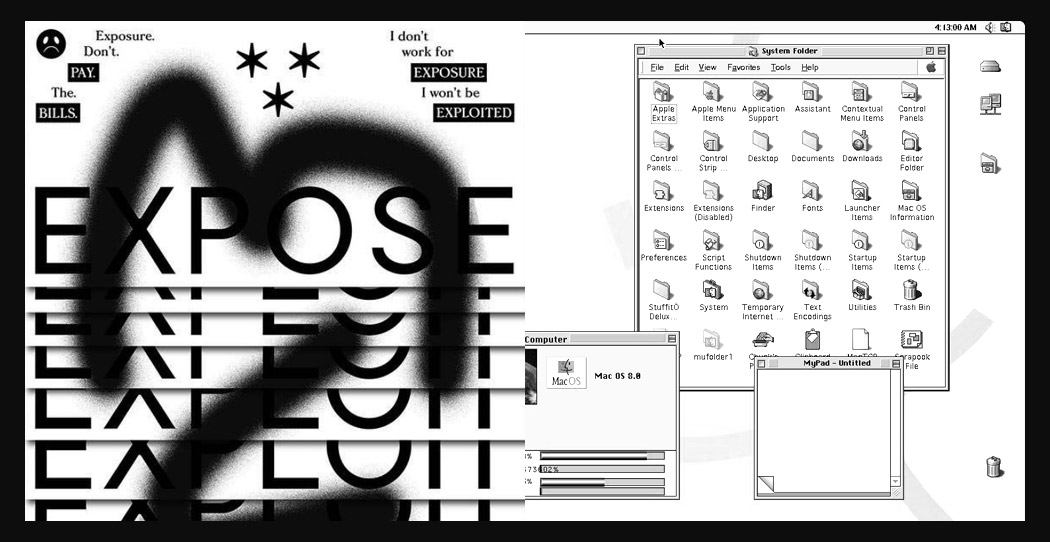The width and height of the screenshot is (1050, 542).
Task: Open the Edit menu
Action: click(682, 67)
